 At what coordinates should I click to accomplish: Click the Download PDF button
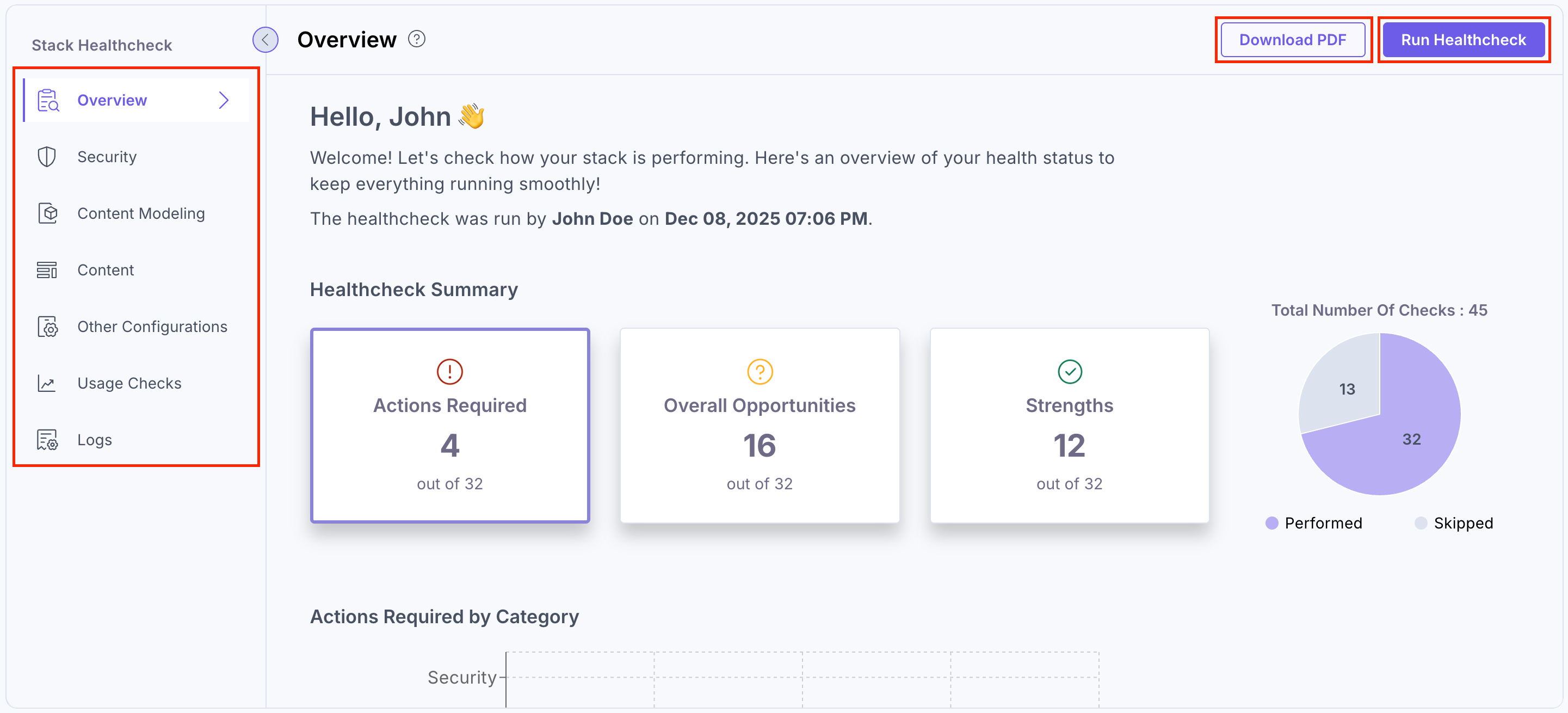tap(1293, 39)
